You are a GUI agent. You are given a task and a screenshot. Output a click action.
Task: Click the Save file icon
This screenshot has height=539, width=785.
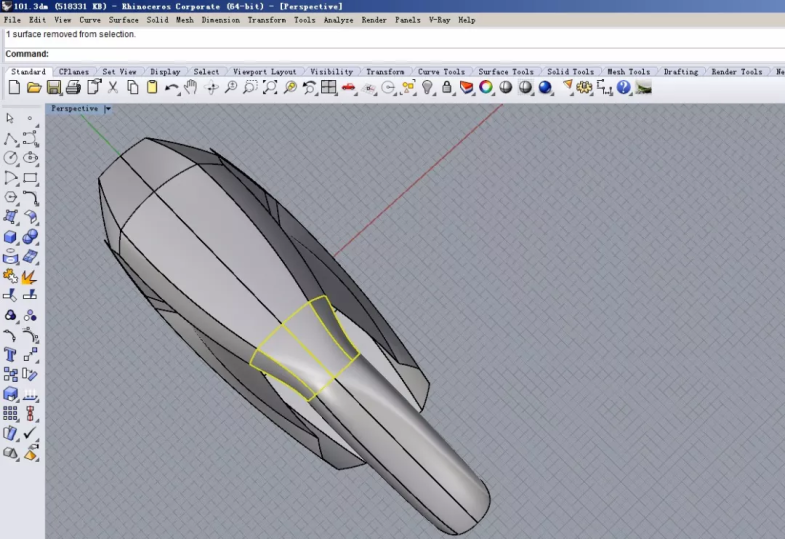tap(53, 88)
